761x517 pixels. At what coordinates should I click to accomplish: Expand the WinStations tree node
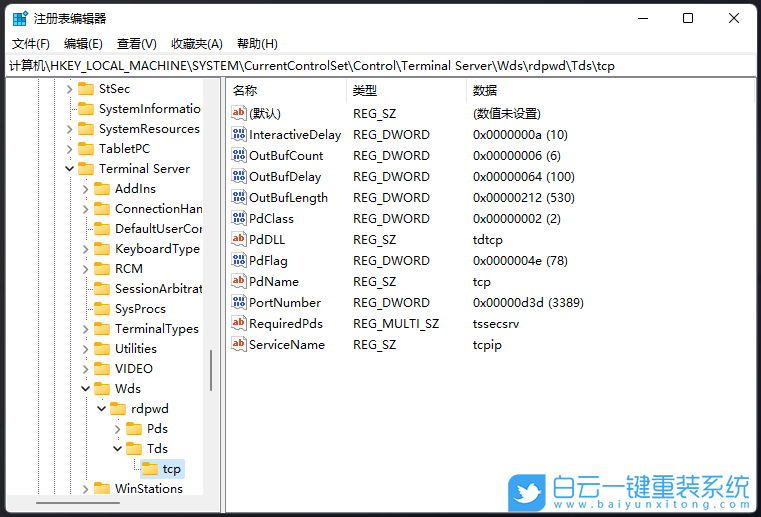tap(85, 489)
